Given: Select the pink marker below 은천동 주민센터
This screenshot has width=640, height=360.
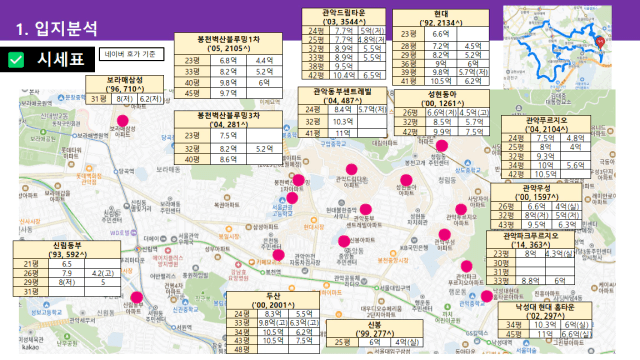Looking at the screenshot, I should tap(278, 255).
